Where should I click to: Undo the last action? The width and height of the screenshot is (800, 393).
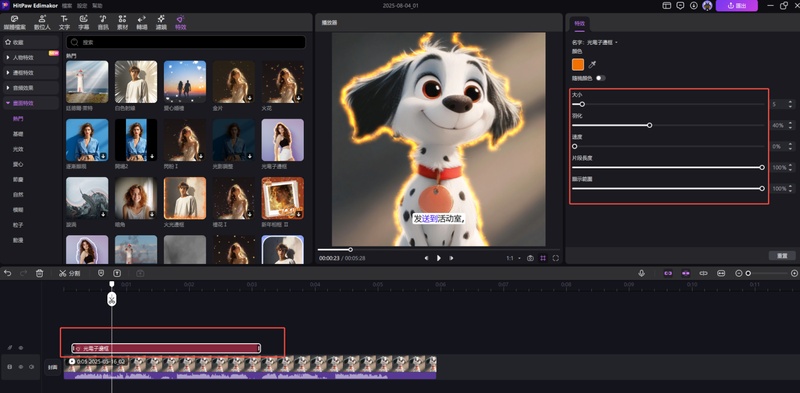[x=8, y=274]
